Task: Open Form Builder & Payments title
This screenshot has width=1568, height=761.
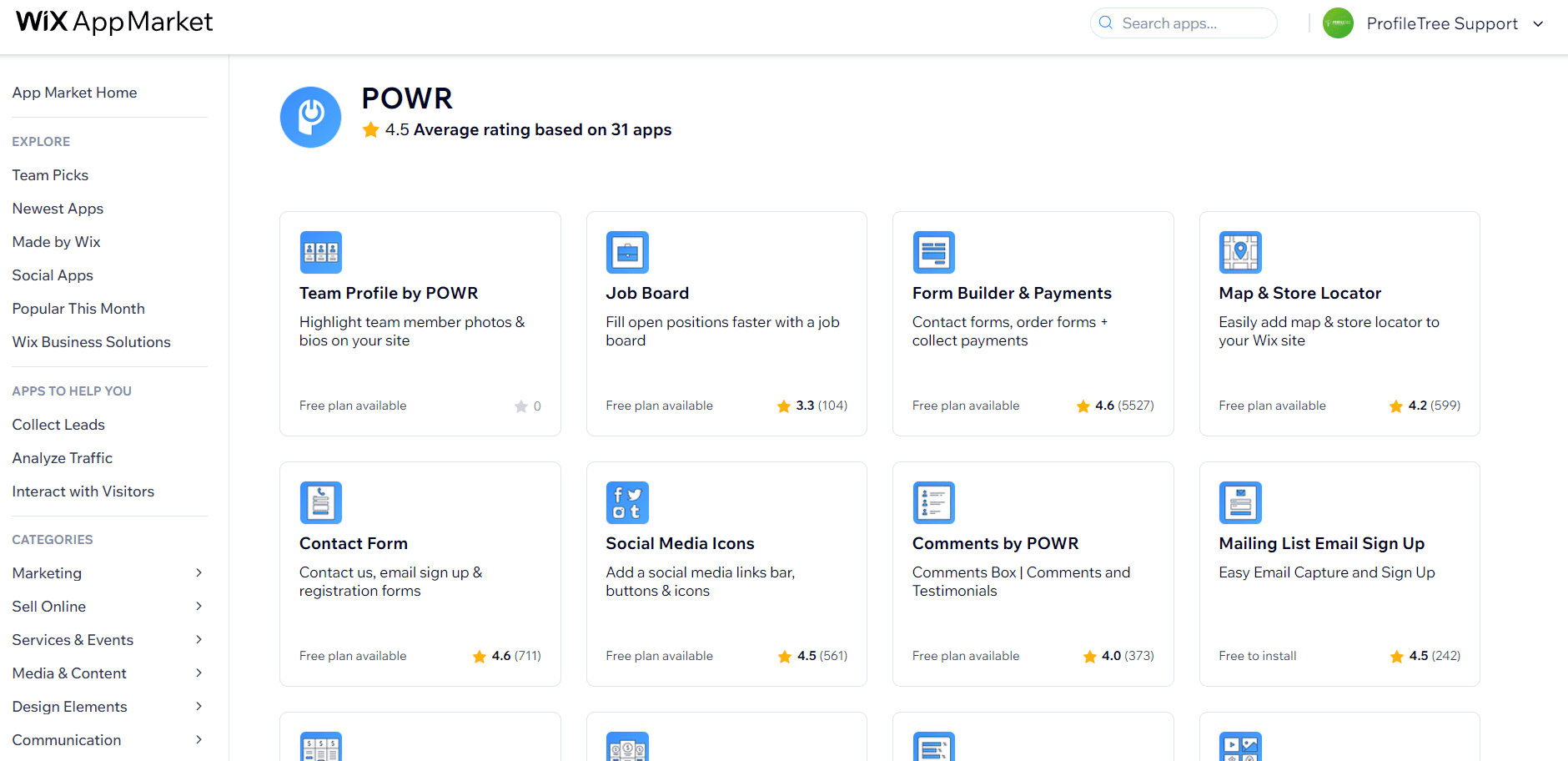Action: click(x=1012, y=293)
